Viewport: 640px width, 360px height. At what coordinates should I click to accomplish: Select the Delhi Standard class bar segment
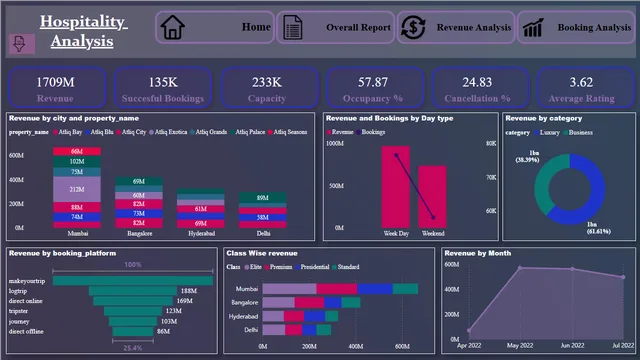[x=324, y=330]
